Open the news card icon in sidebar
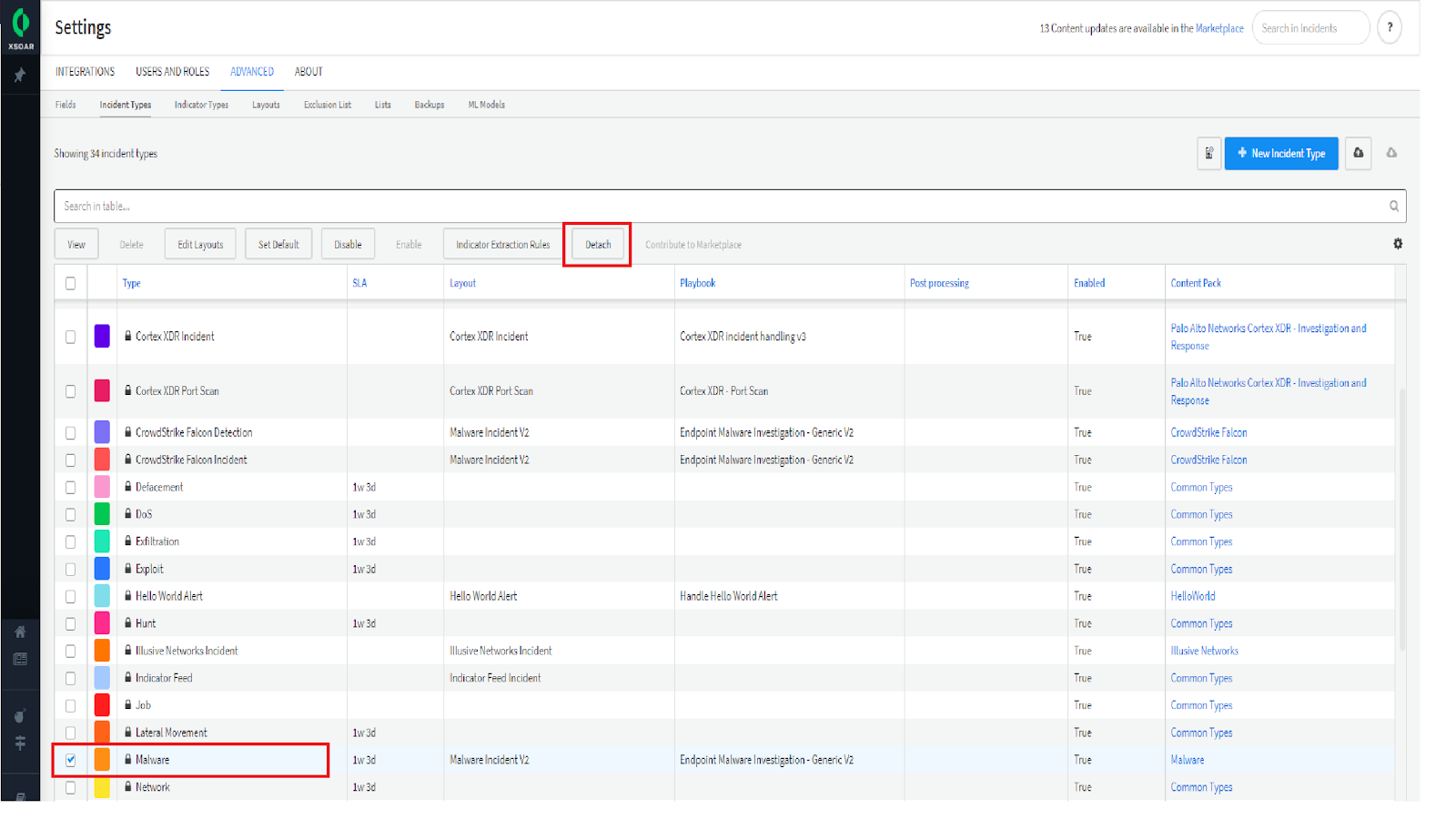Image resolution: width=1456 pixels, height=819 pixels. (x=20, y=659)
